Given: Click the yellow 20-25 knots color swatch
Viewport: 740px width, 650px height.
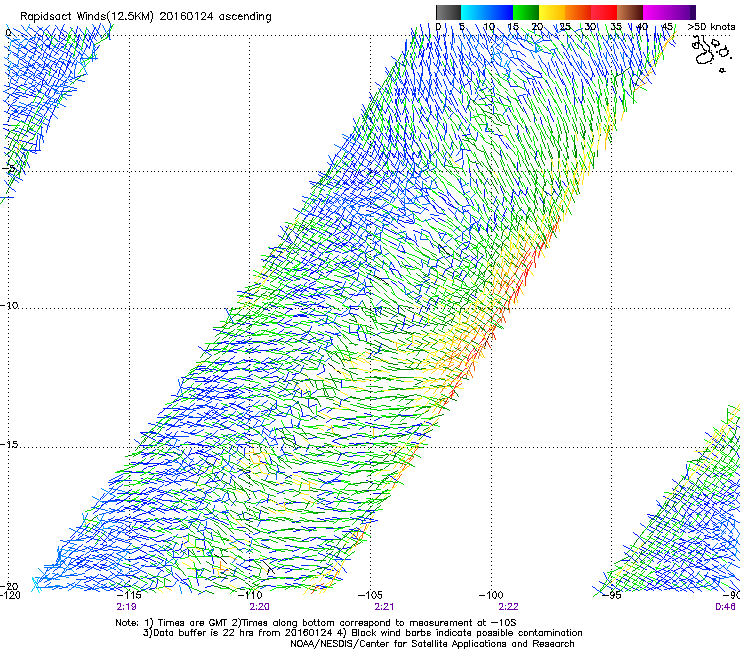Looking at the screenshot, I should (552, 12).
